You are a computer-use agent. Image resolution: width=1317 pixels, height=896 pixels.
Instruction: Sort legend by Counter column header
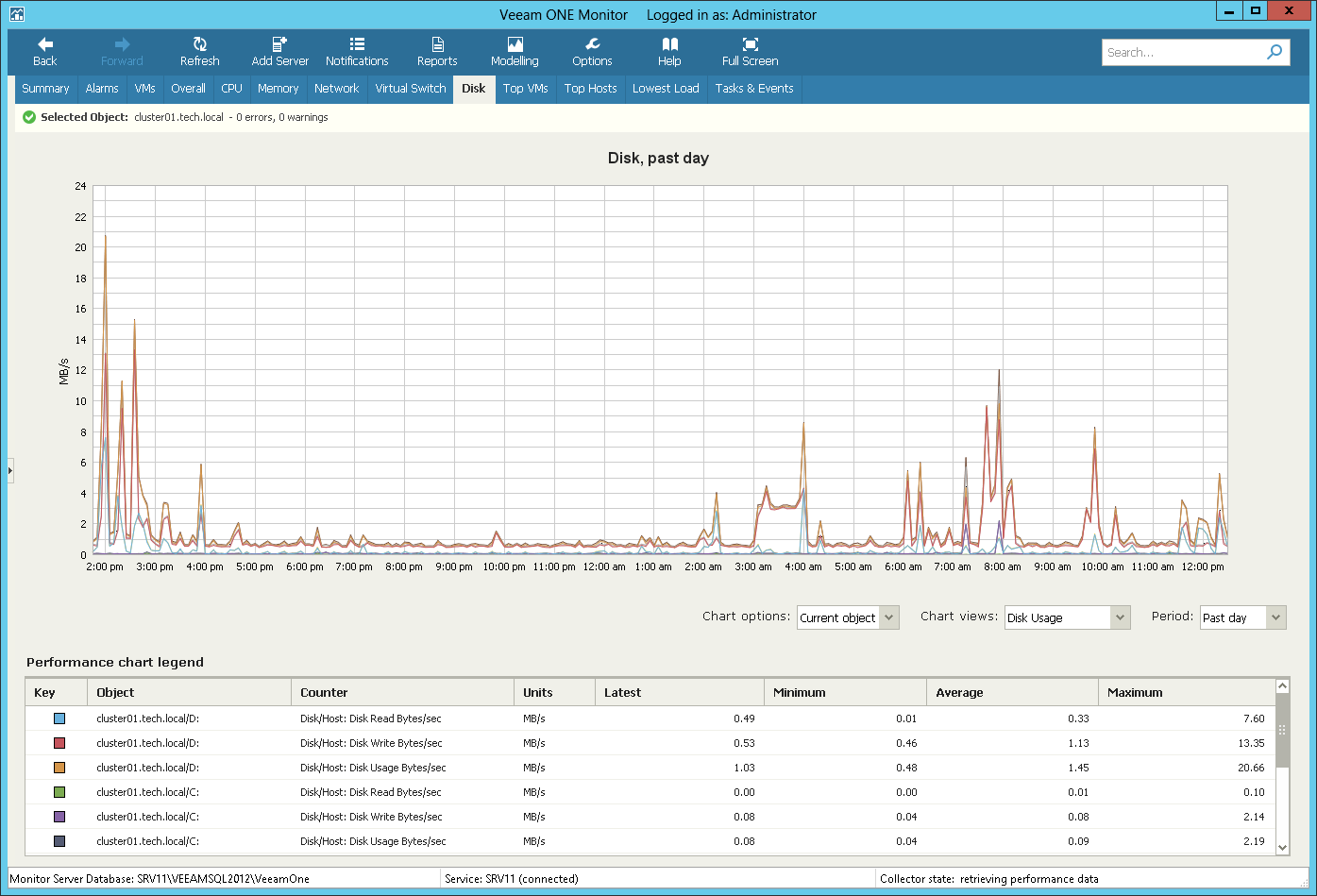pos(402,692)
